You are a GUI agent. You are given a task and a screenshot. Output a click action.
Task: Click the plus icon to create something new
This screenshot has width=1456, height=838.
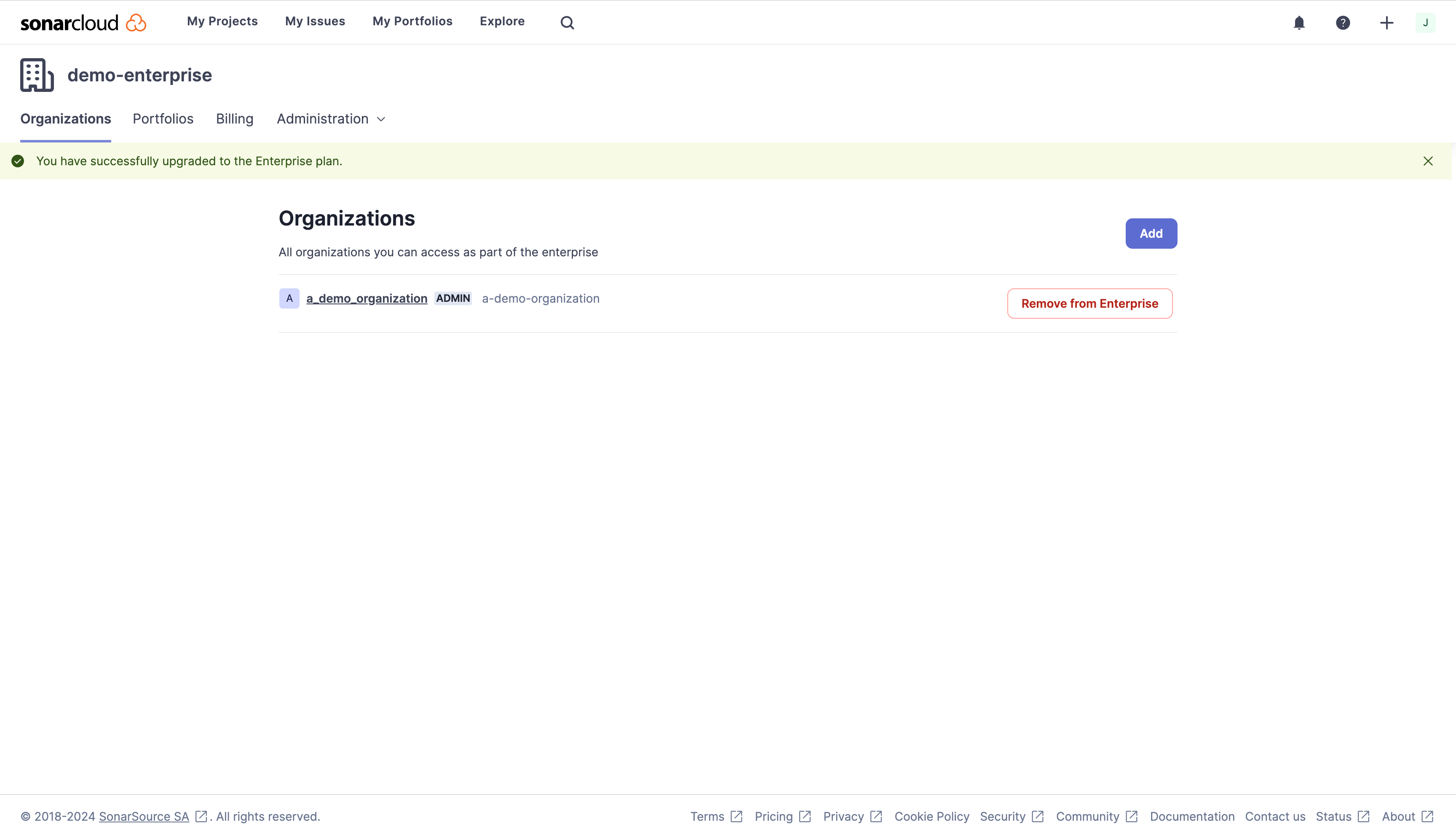1386,22
